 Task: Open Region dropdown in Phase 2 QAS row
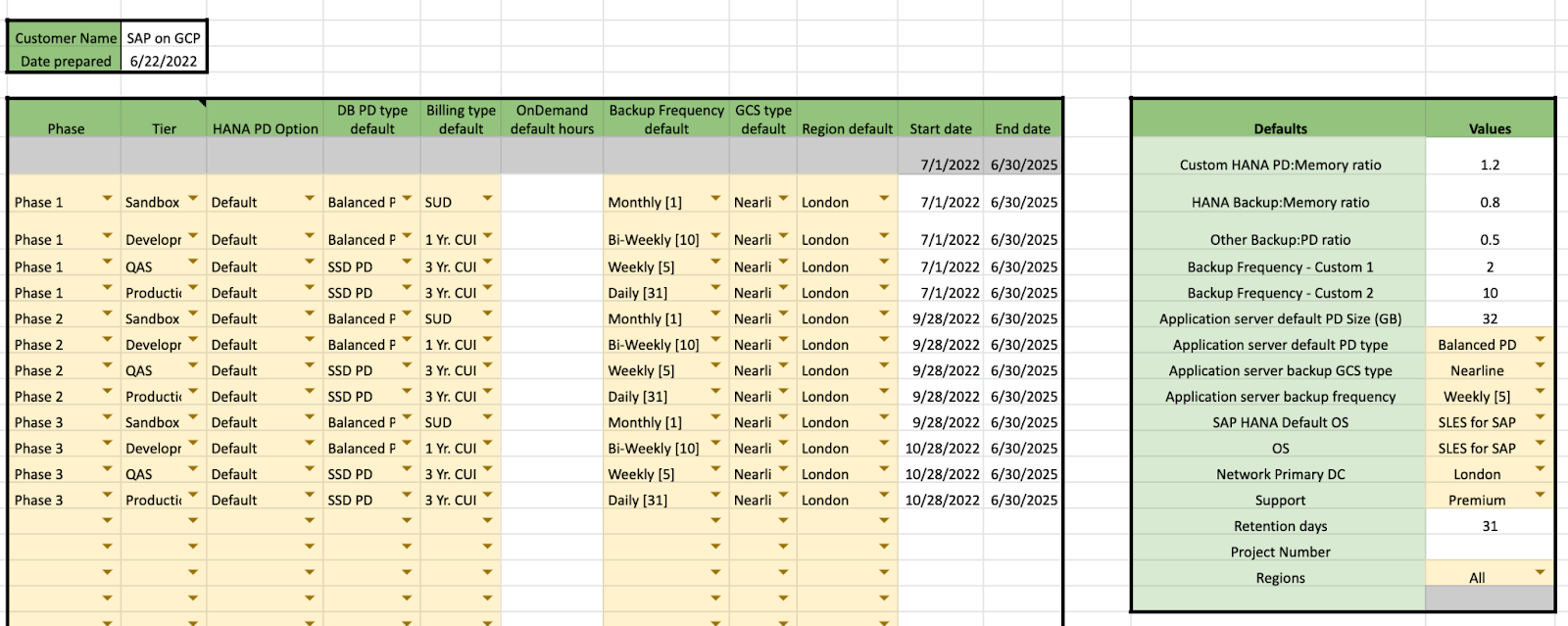point(884,366)
